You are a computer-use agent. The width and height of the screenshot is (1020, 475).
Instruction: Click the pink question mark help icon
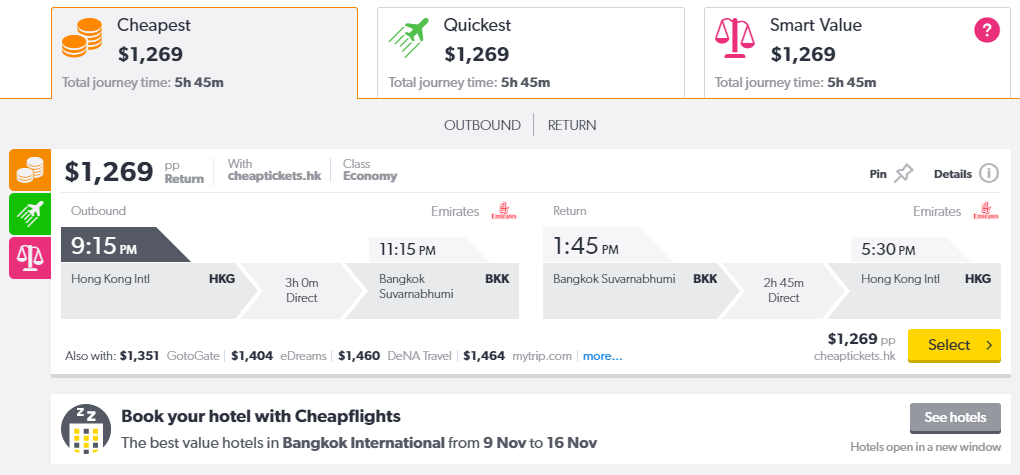coord(986,31)
